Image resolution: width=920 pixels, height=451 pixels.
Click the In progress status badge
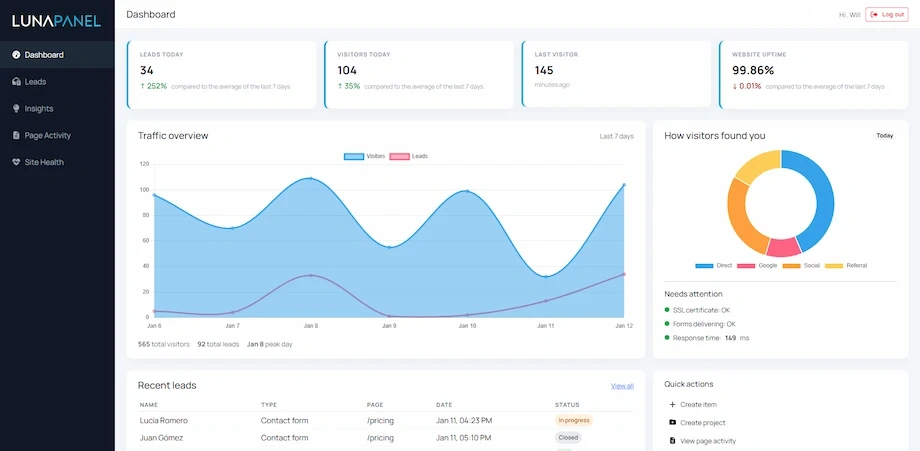[x=574, y=421]
